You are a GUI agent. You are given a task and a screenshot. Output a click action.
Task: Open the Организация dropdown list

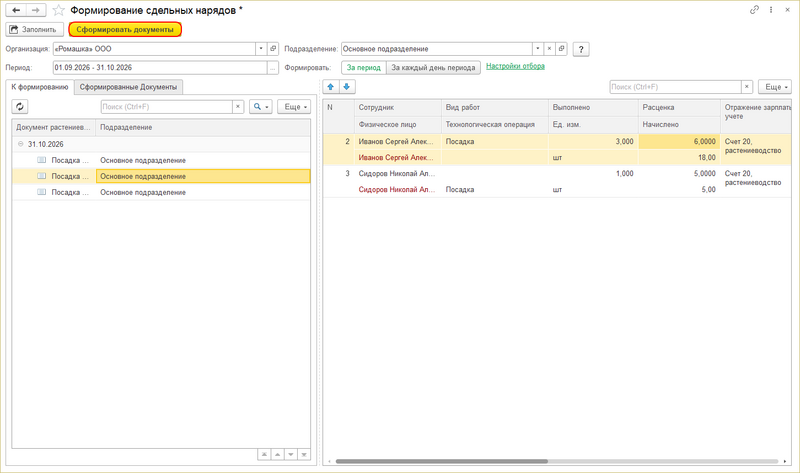pyautogui.click(x=261, y=49)
